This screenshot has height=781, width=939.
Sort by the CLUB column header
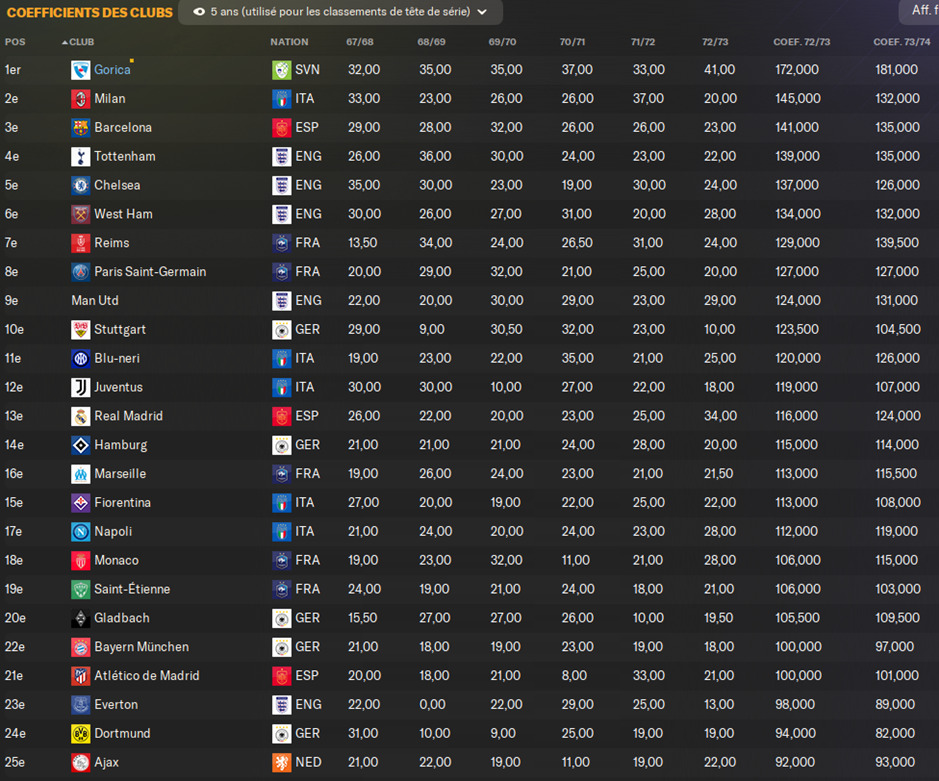[x=81, y=42]
